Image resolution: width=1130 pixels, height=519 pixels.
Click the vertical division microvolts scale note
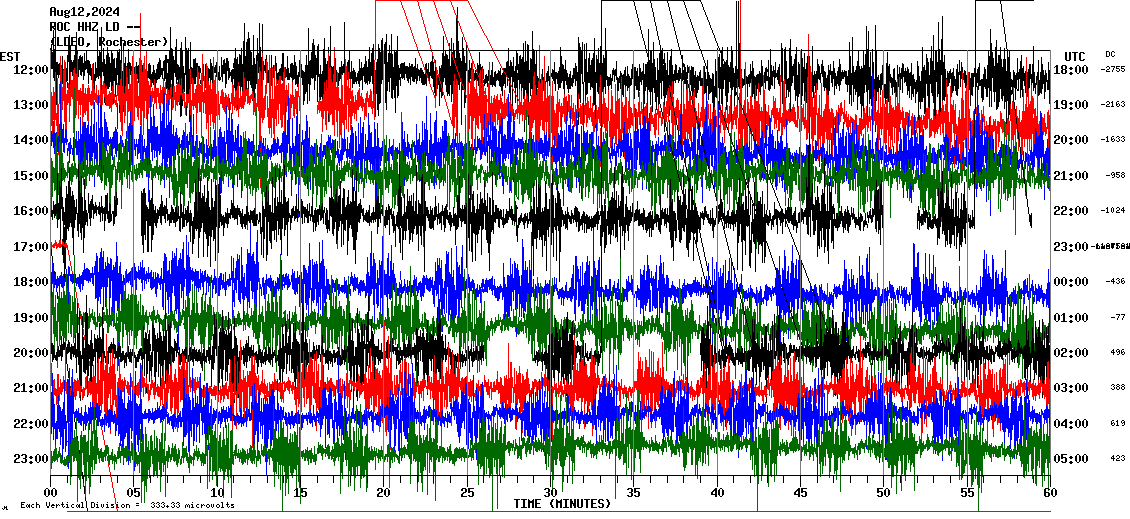pyautogui.click(x=128, y=505)
